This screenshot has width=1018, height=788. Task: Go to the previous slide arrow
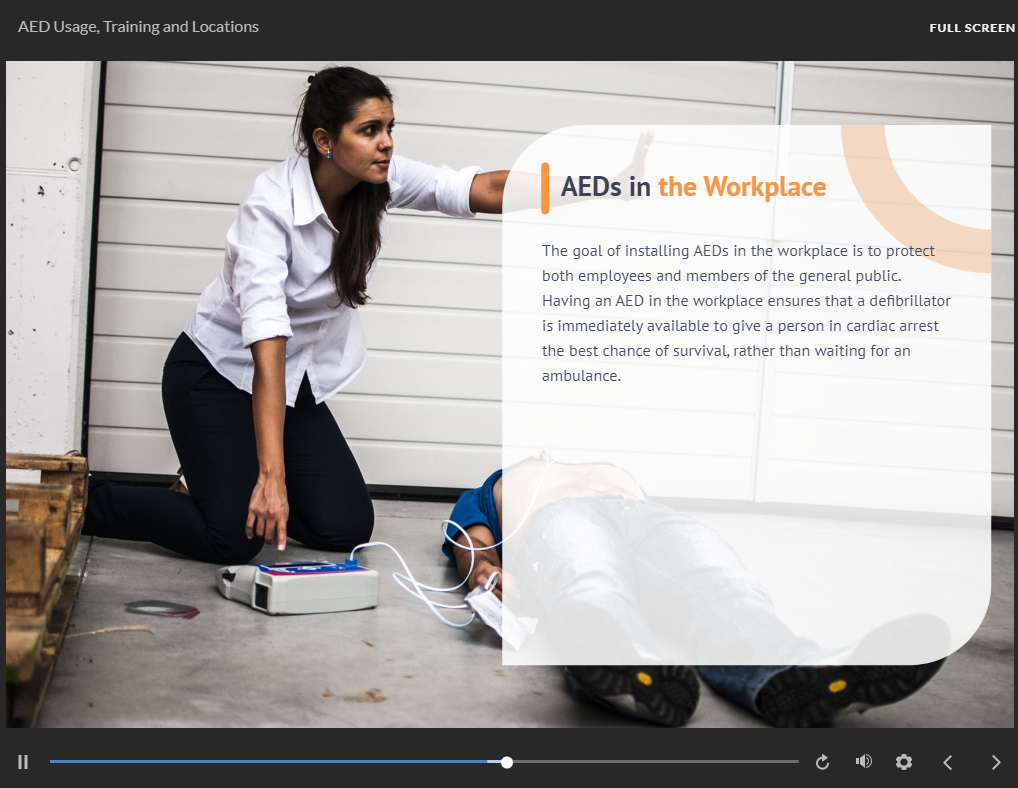pos(948,762)
